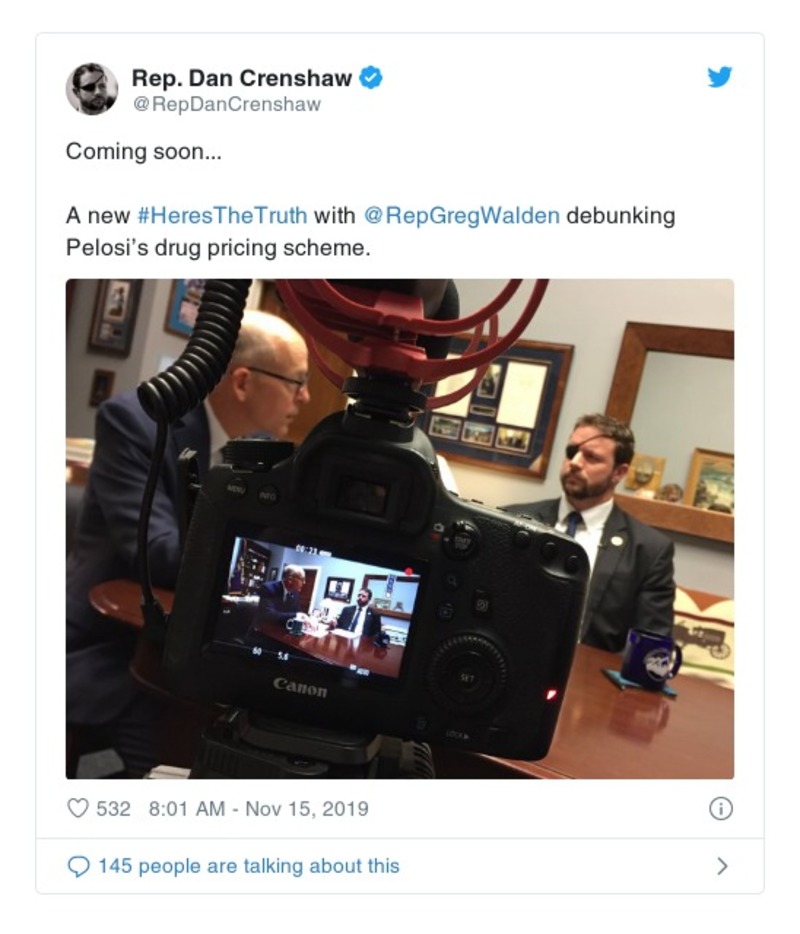Click the Twitter bird logo
Screen dimensions: 800x934
[720, 77]
